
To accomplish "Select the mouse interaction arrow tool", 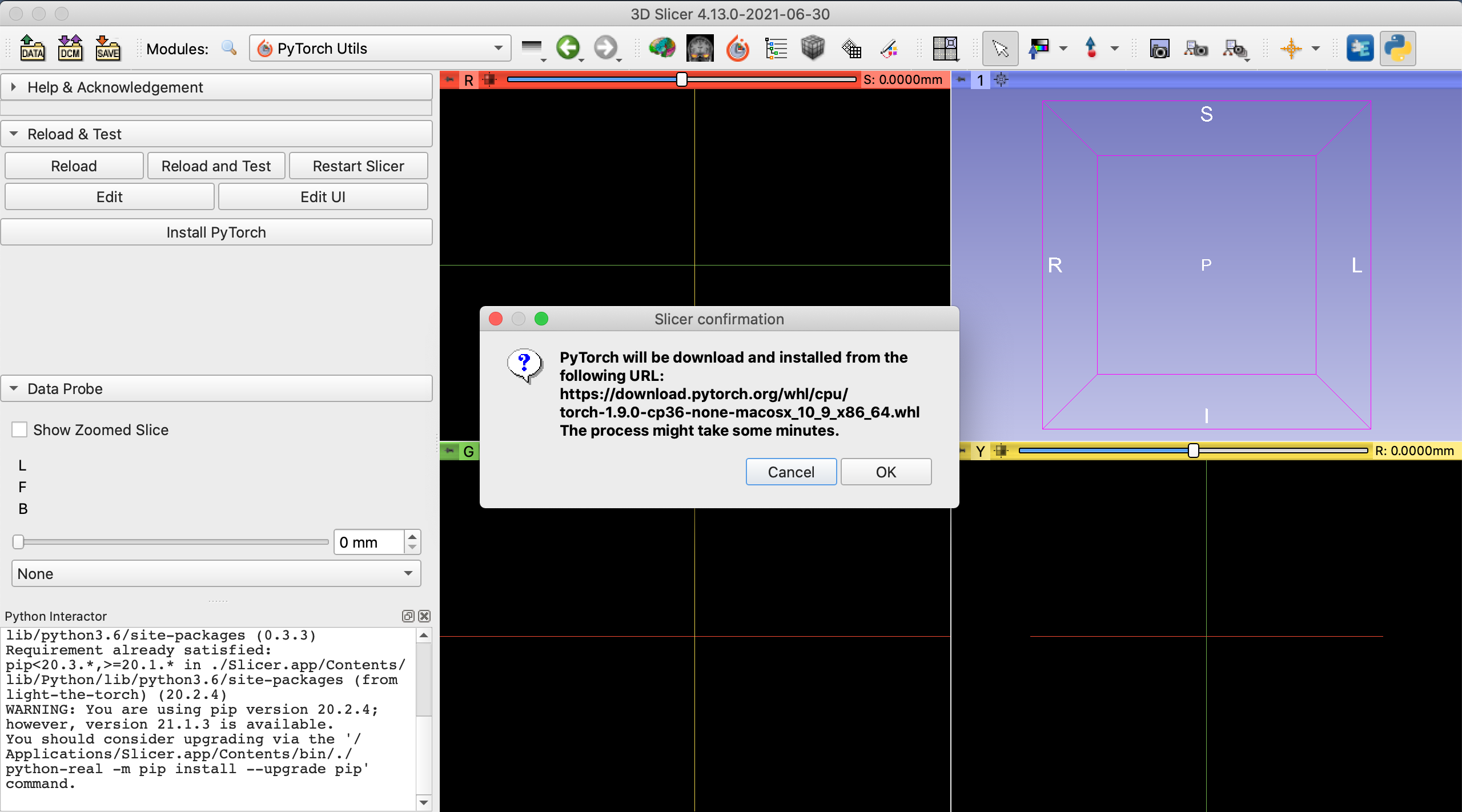I will coord(1001,49).
